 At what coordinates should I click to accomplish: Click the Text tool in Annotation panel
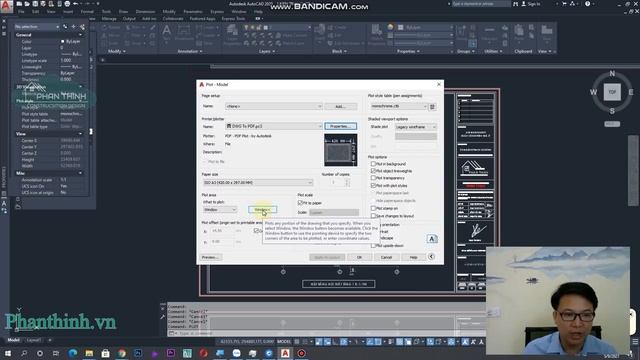167,33
